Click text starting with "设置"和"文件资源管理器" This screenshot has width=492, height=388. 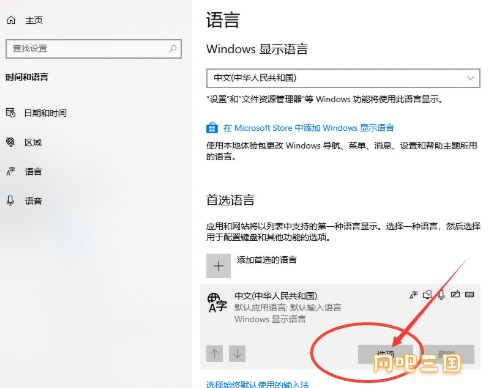324,99
